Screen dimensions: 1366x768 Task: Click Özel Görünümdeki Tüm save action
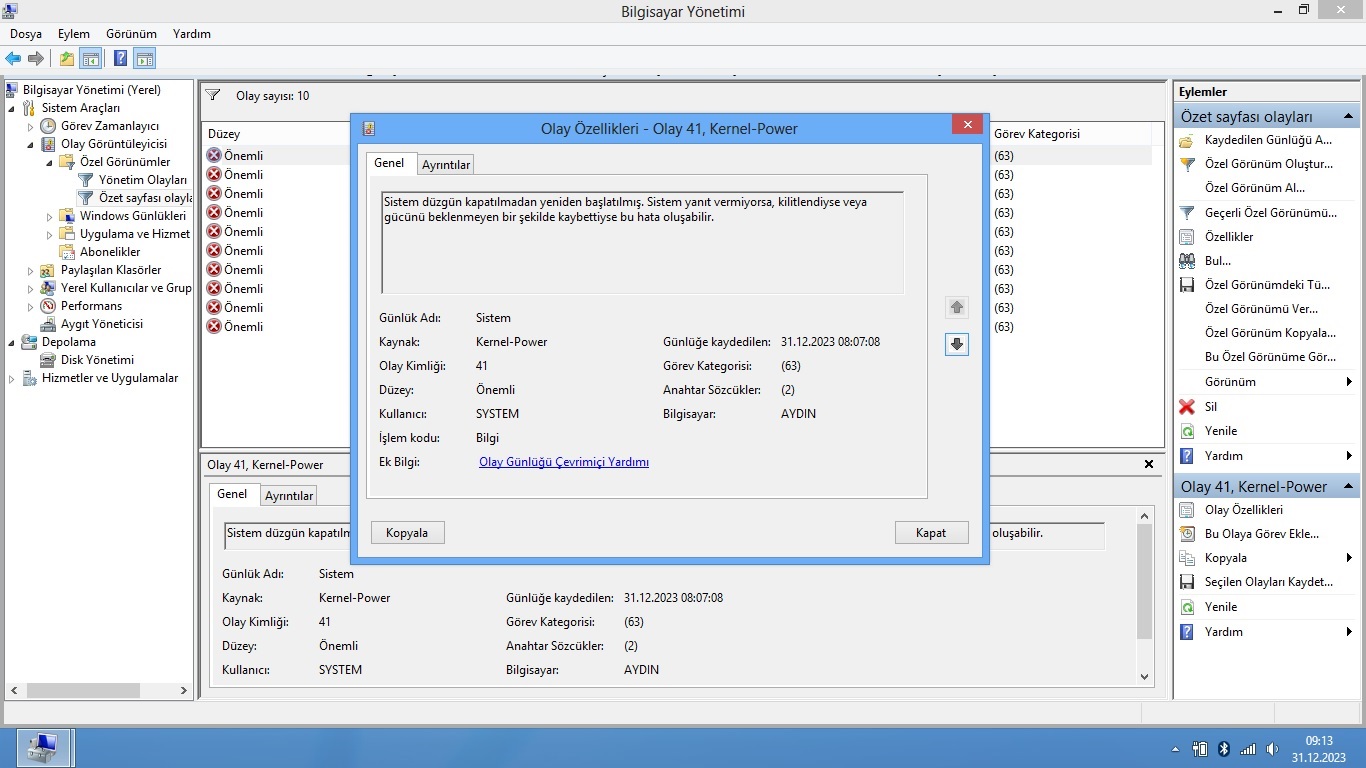coord(1268,285)
